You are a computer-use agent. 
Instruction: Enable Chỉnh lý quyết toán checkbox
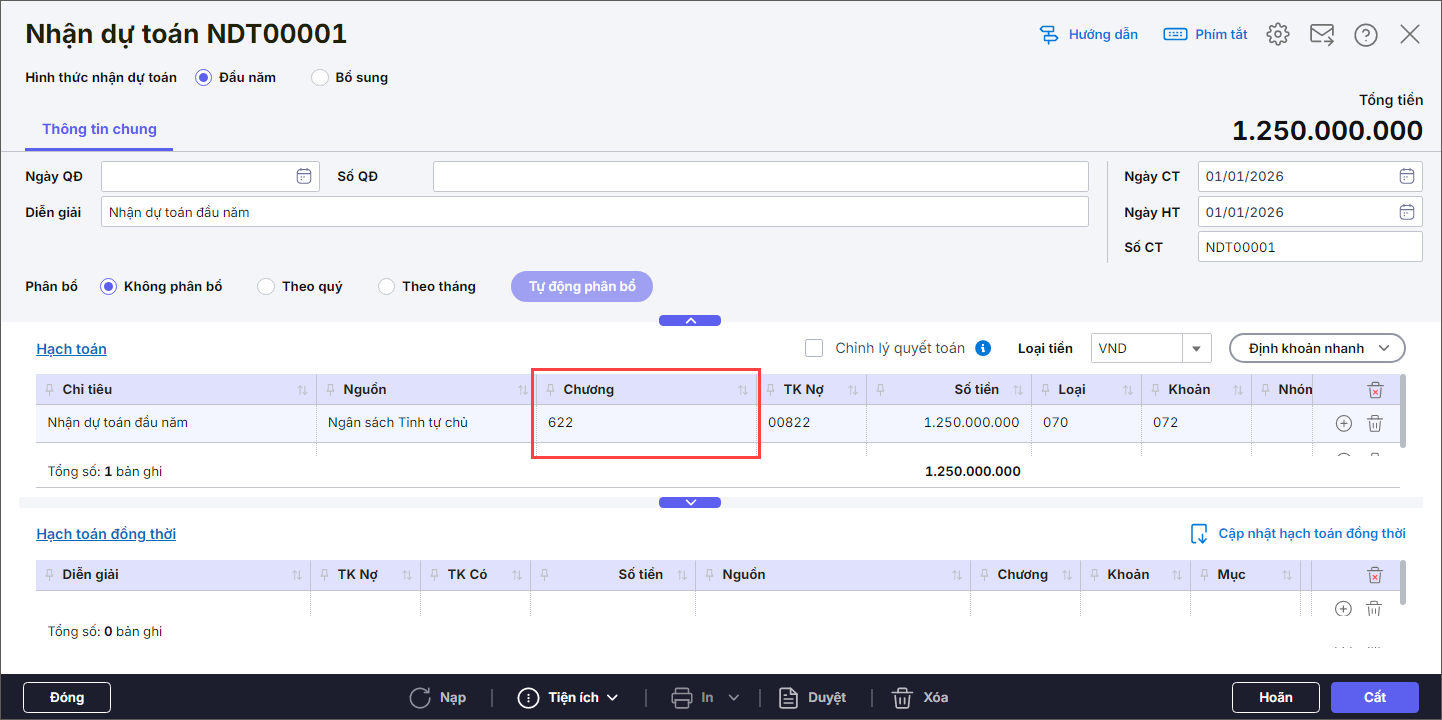[814, 348]
